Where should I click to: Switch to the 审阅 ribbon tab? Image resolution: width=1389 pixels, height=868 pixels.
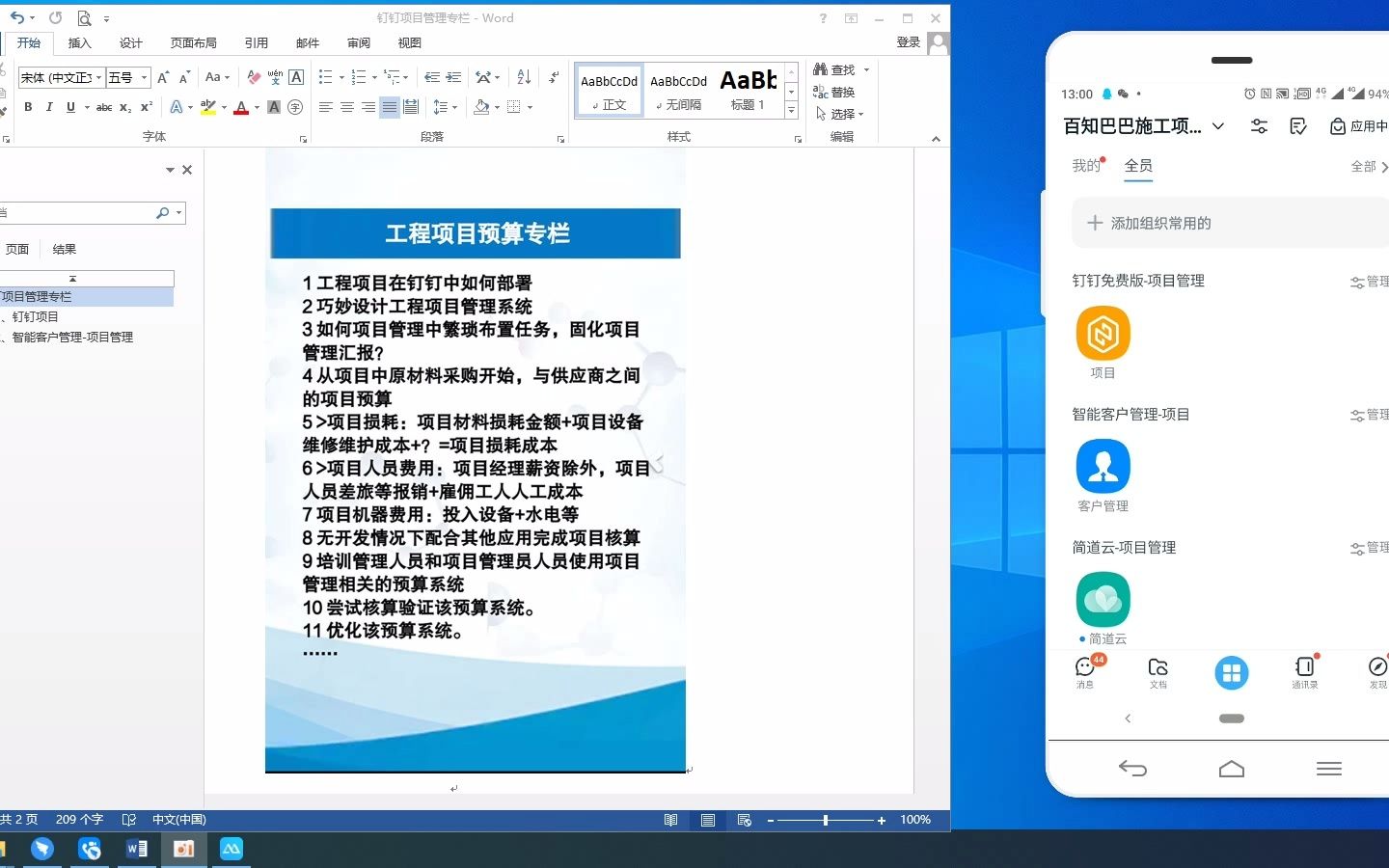358,42
